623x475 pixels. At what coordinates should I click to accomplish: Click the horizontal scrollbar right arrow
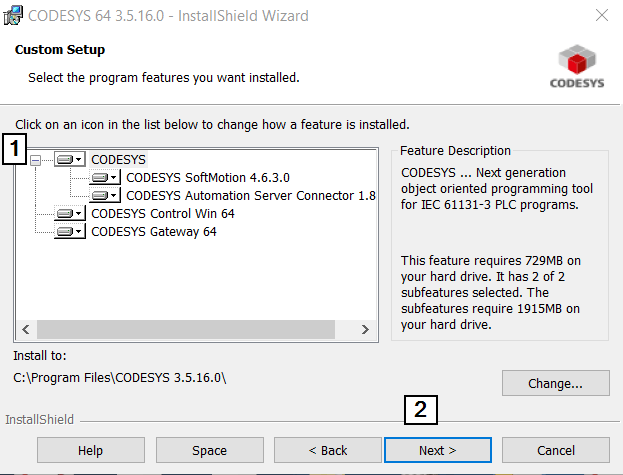click(x=366, y=330)
